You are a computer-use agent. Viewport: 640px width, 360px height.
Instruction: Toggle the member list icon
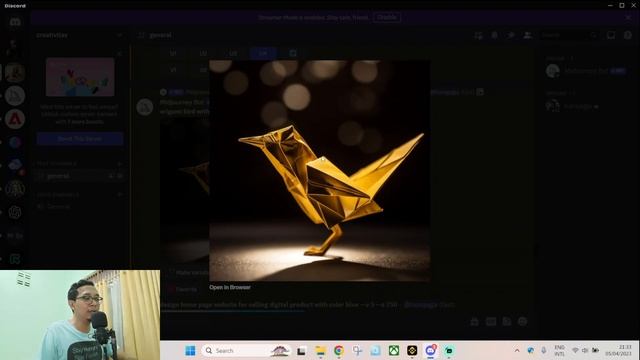[527, 36]
